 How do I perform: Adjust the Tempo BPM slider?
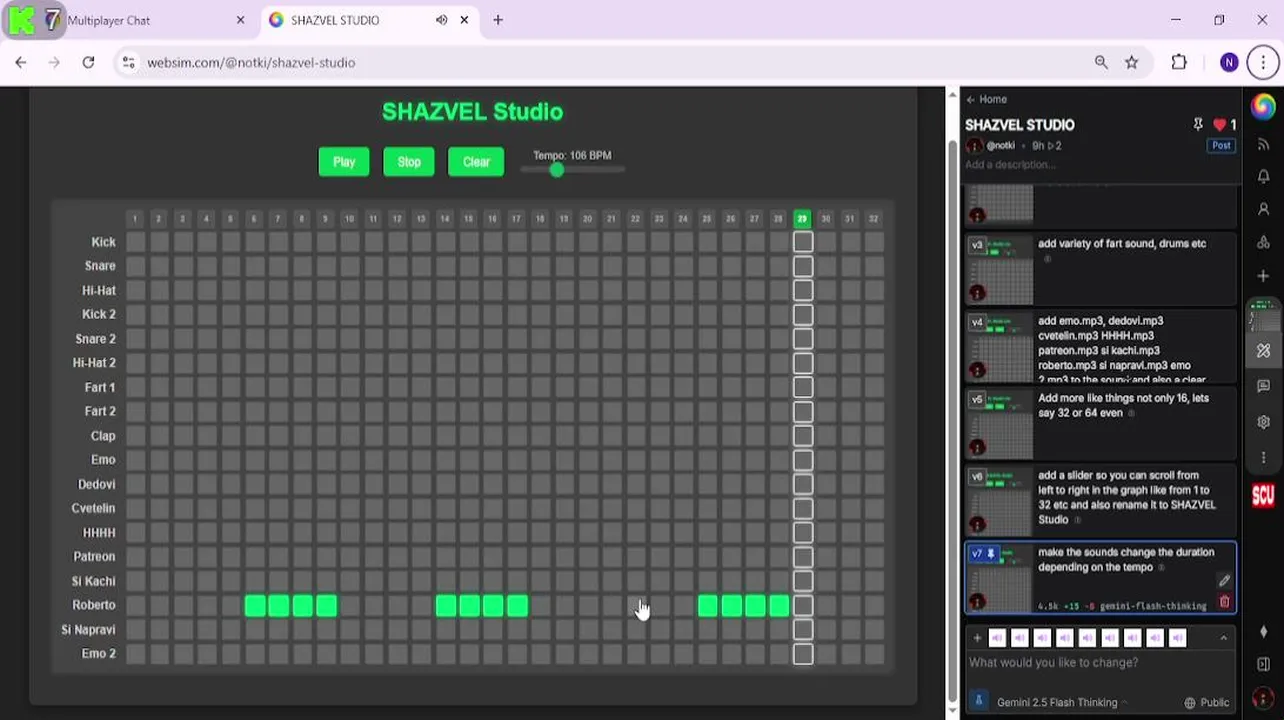573,169
